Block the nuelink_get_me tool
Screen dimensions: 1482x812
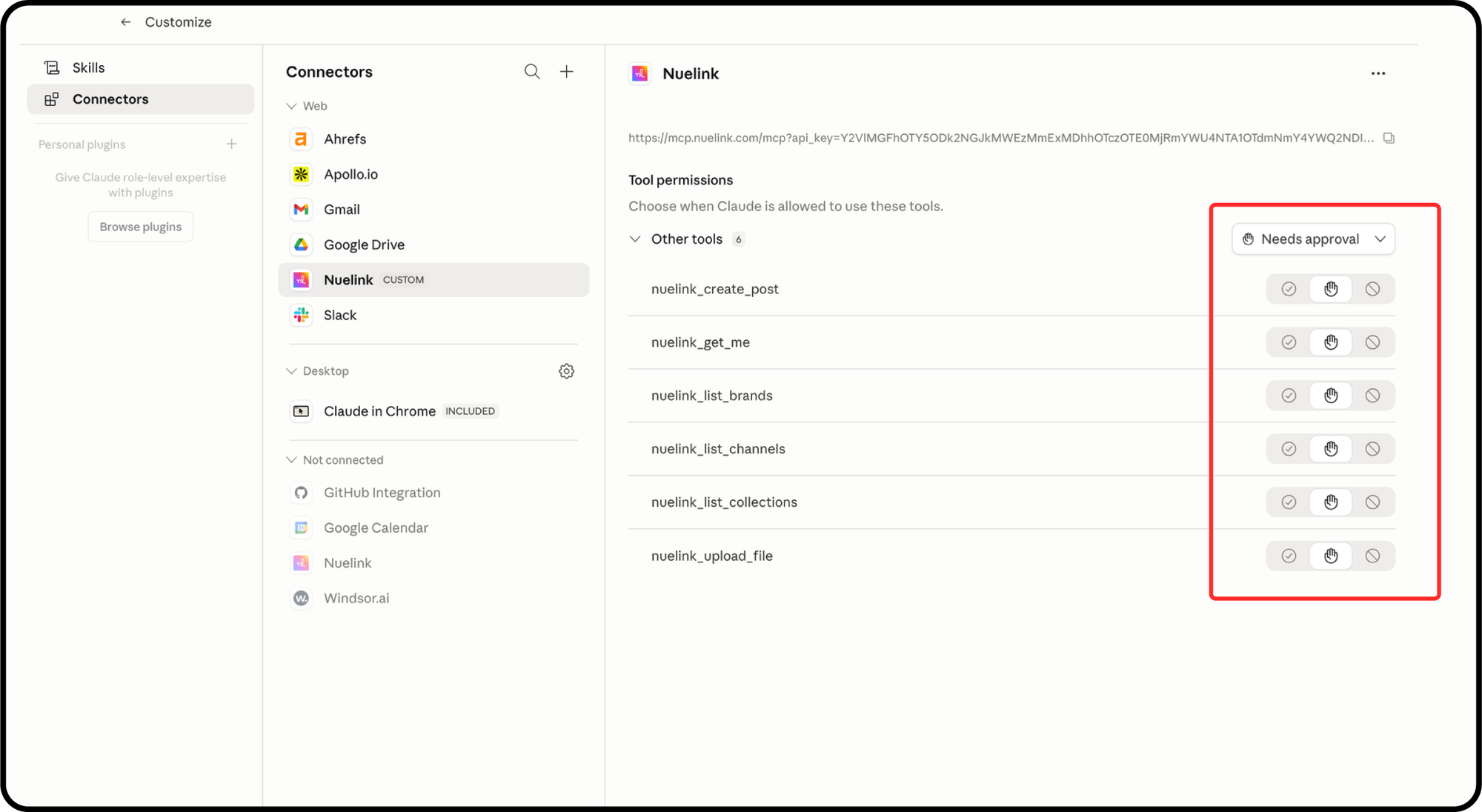(1372, 342)
